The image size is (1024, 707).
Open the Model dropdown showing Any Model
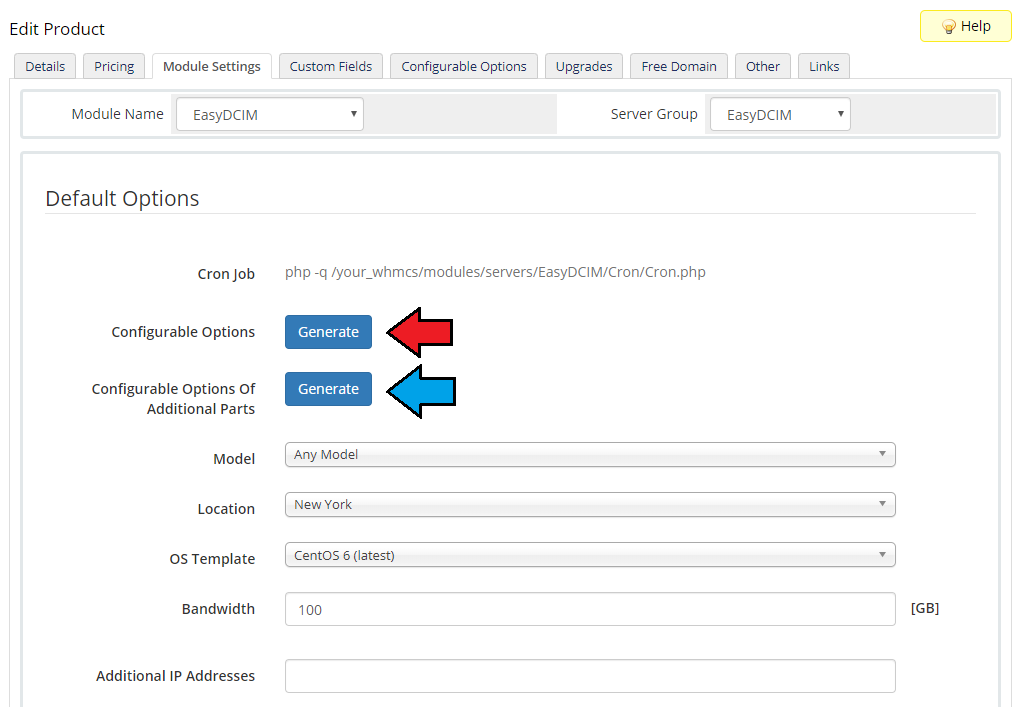pos(590,454)
